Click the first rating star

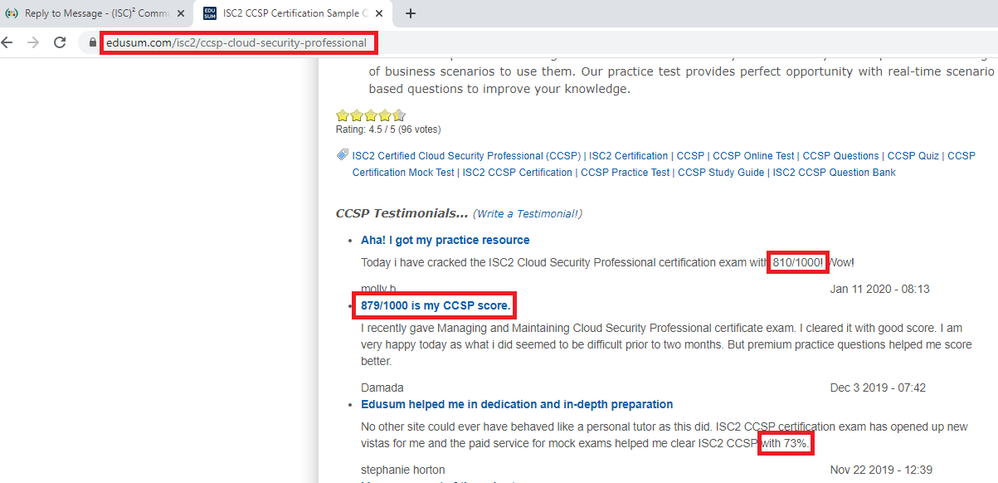[342, 115]
